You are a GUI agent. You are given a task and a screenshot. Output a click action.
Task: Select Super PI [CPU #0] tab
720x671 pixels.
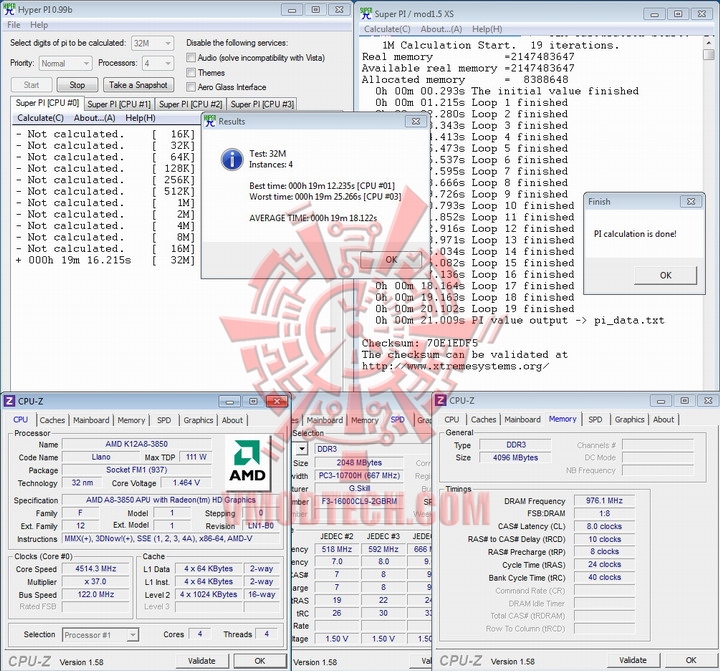pos(47,103)
